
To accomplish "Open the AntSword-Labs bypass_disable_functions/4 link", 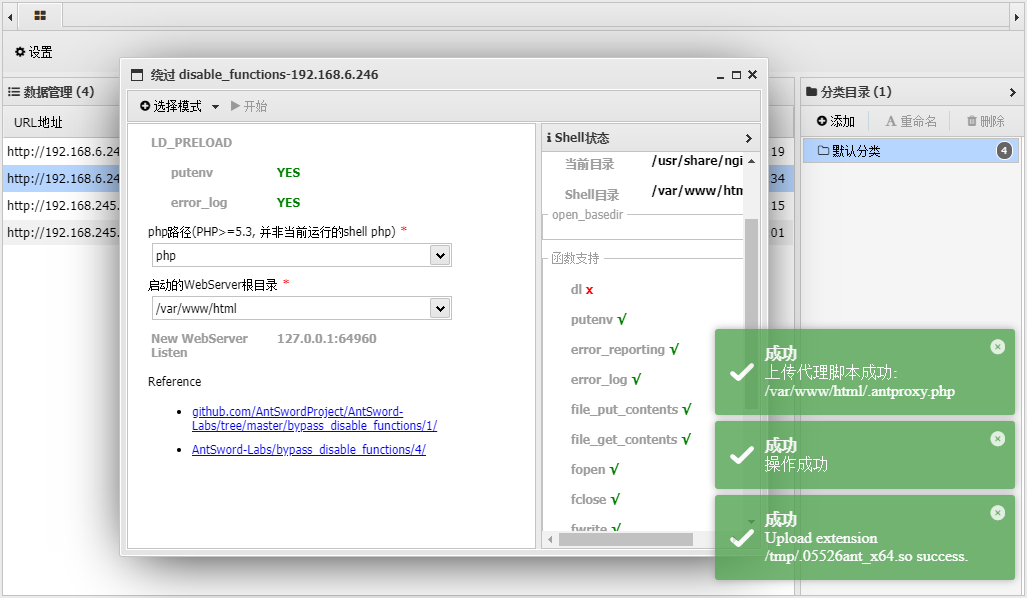I will [x=308, y=450].
